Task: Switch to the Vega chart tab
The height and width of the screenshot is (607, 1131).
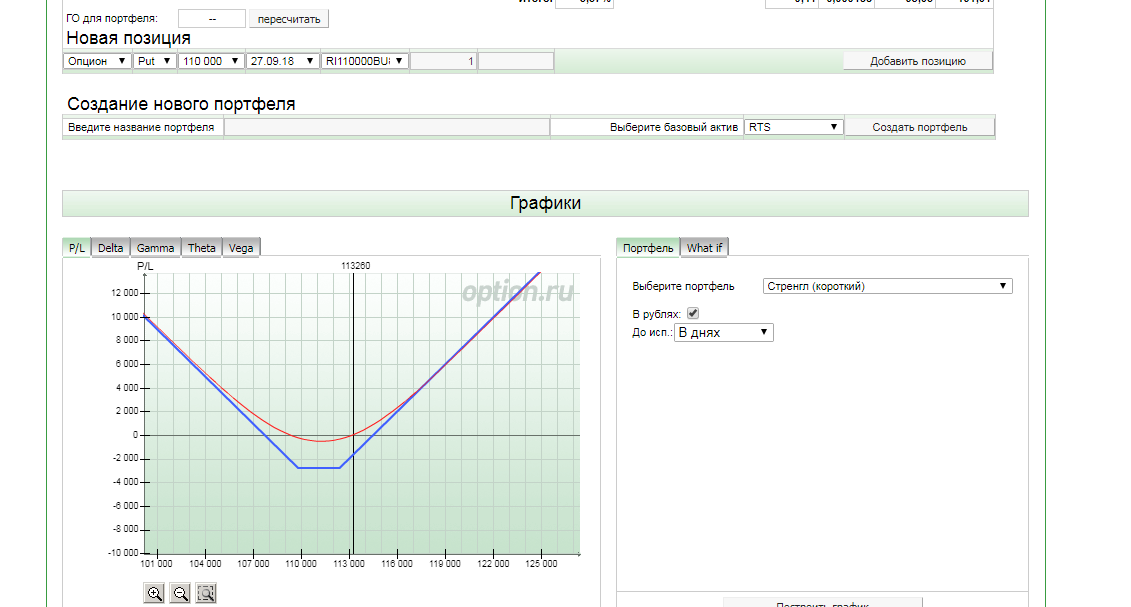Action: pos(241,247)
